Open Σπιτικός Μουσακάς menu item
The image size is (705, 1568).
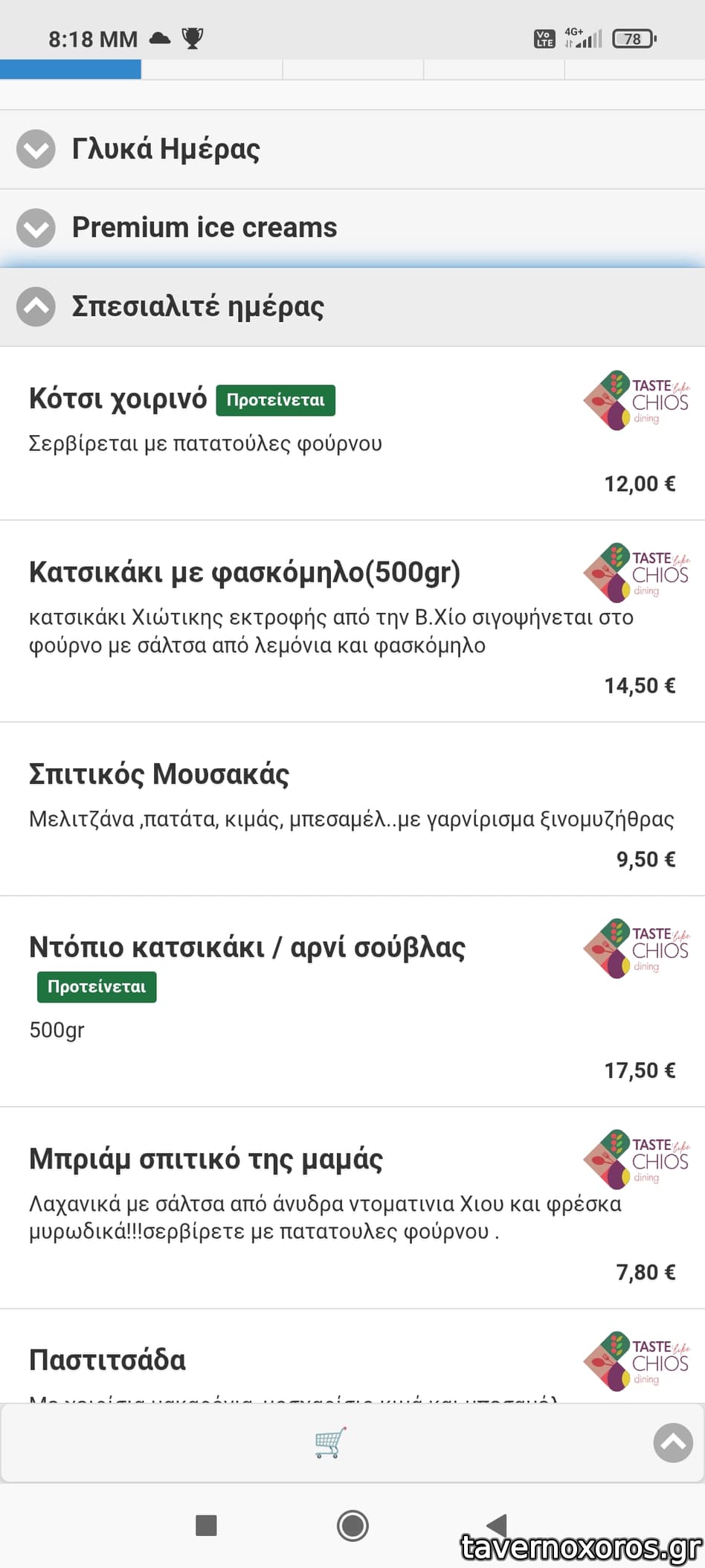pos(159,774)
